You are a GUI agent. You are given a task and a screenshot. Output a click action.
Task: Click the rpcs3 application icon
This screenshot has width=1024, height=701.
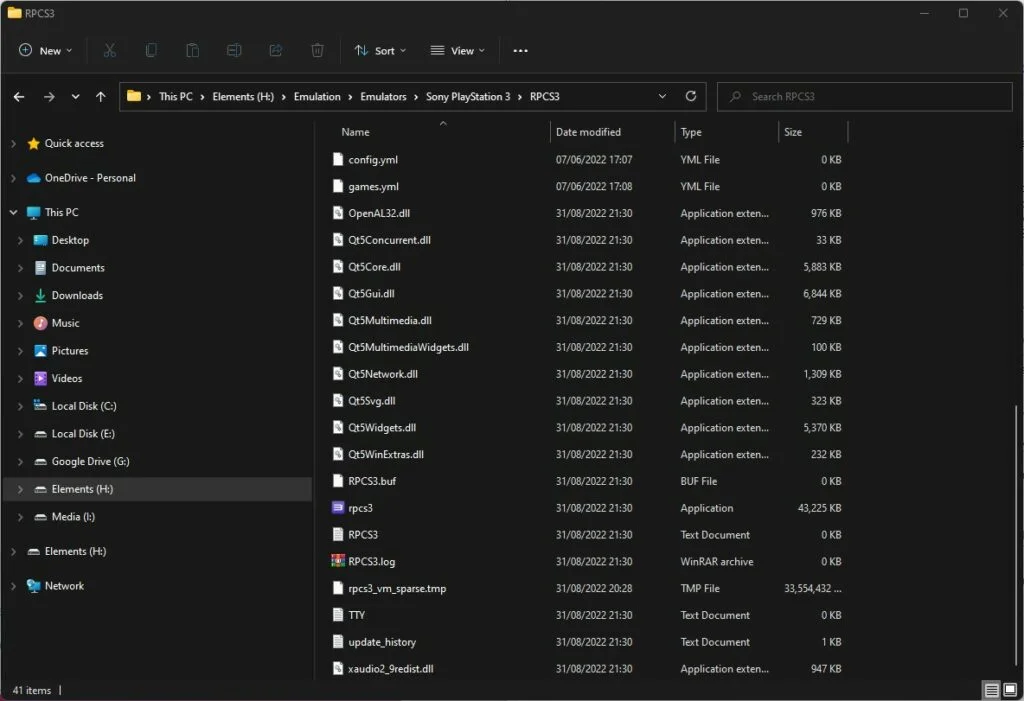(x=338, y=508)
